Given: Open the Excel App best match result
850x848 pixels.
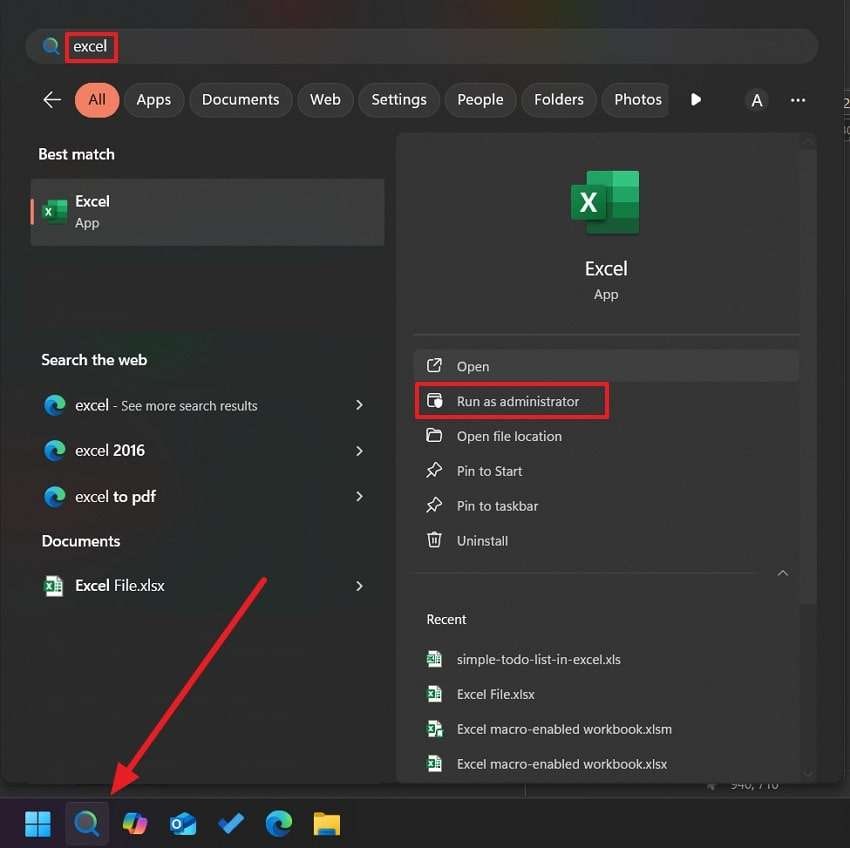Looking at the screenshot, I should coord(208,212).
